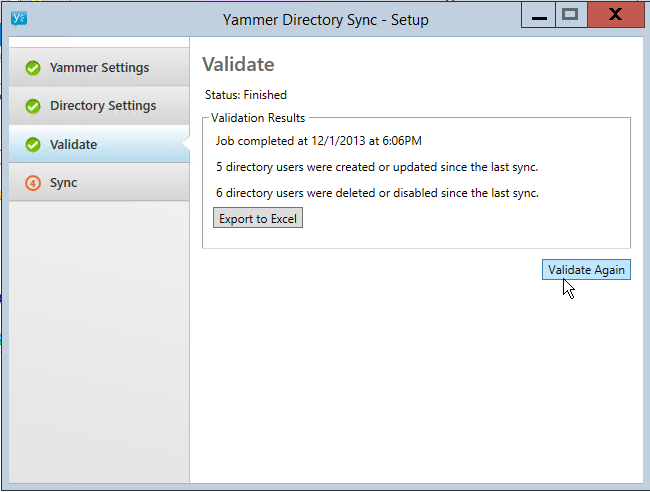Click the orange step 4 icon beside Sync
Viewport: 650px width, 492px height.
33,183
